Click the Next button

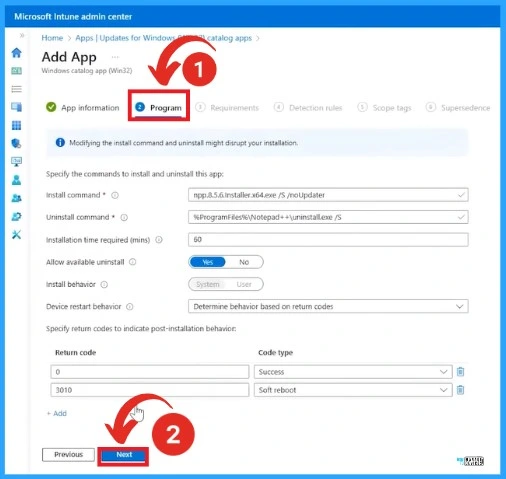point(124,455)
